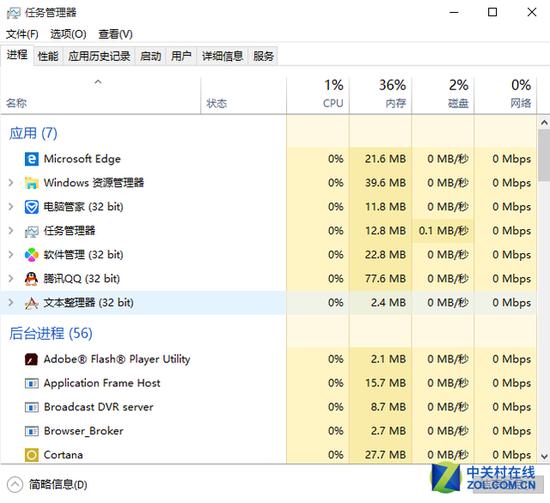This screenshot has height=503, width=550.
Task: Sort by the 内存 column header
Action: click(381, 94)
